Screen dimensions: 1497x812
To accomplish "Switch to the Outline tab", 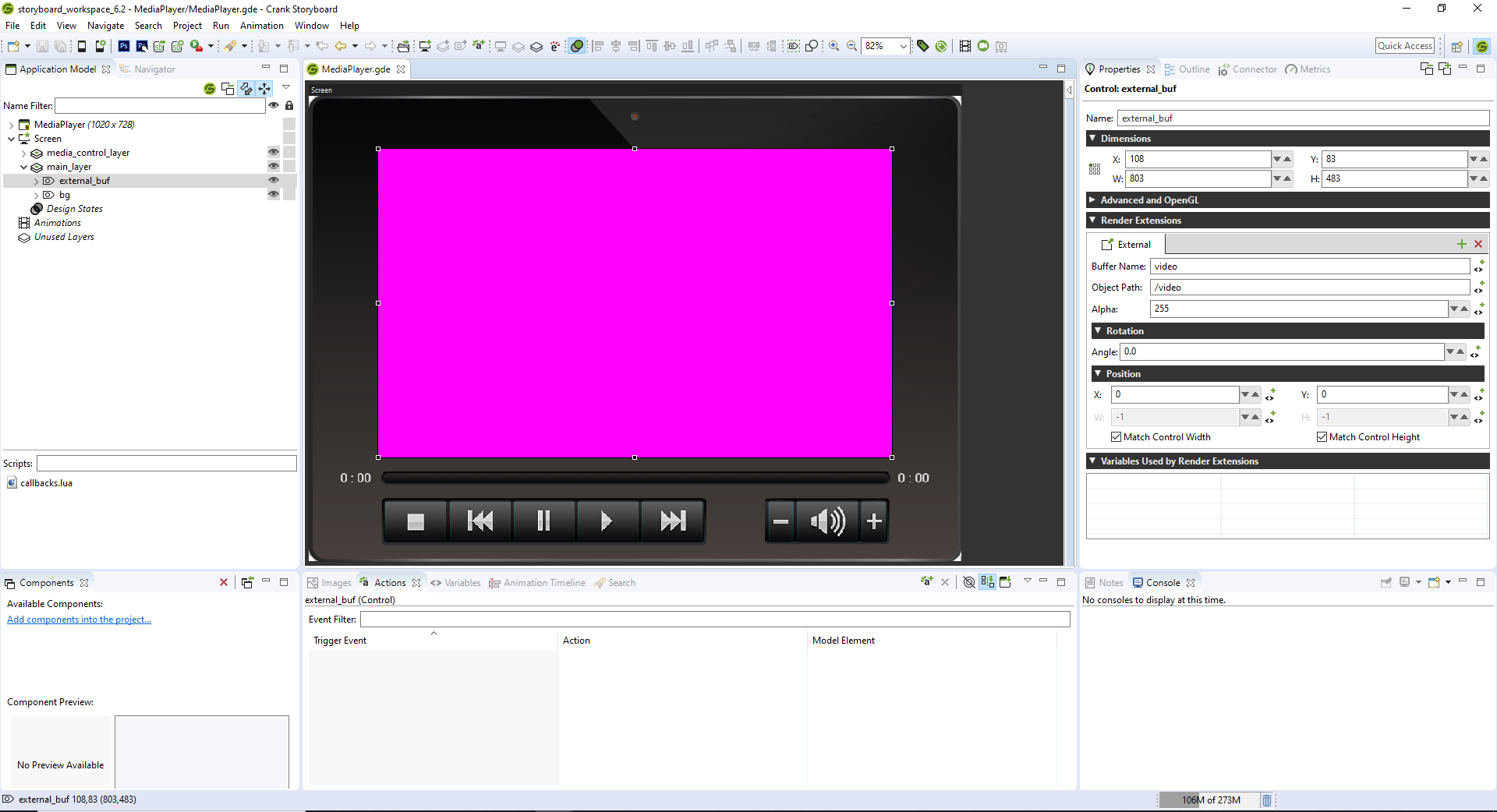I will pos(1193,69).
